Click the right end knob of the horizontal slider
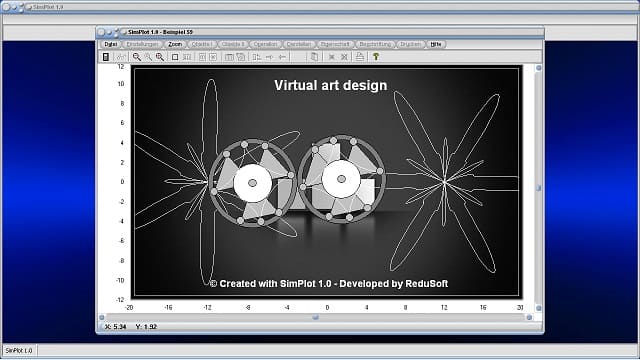Image resolution: width=640 pixels, height=360 pixels. 529,317
